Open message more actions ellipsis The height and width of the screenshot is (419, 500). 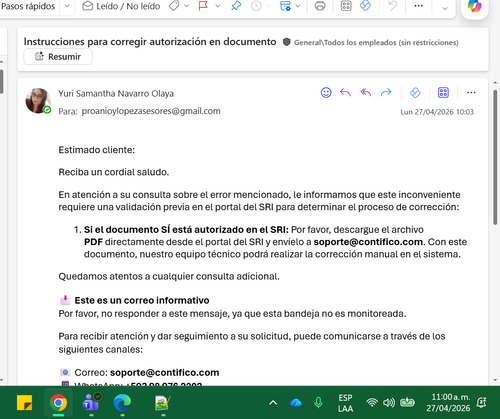pos(471,92)
